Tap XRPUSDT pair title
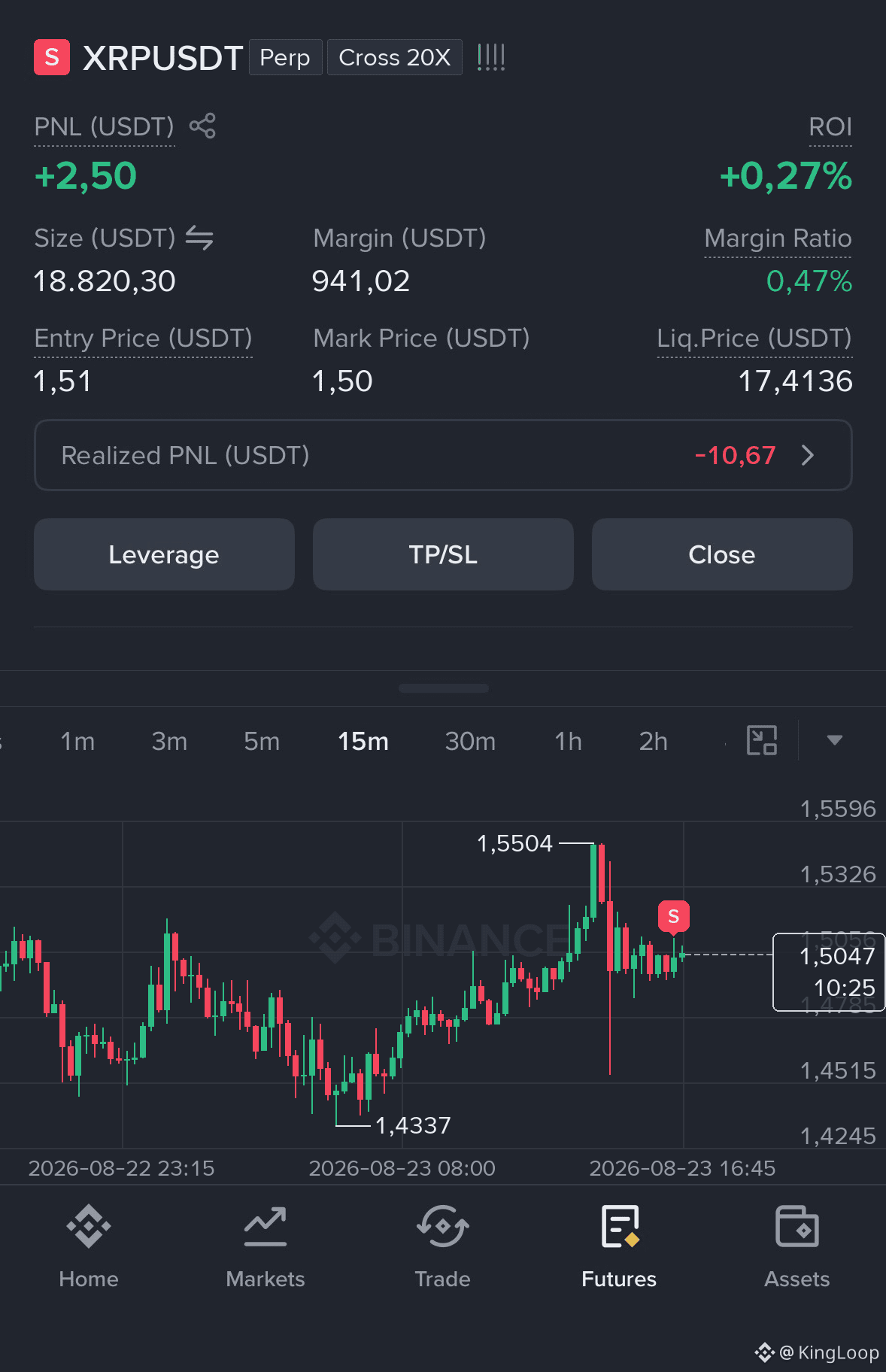Image resolution: width=886 pixels, height=1372 pixels. (162, 58)
